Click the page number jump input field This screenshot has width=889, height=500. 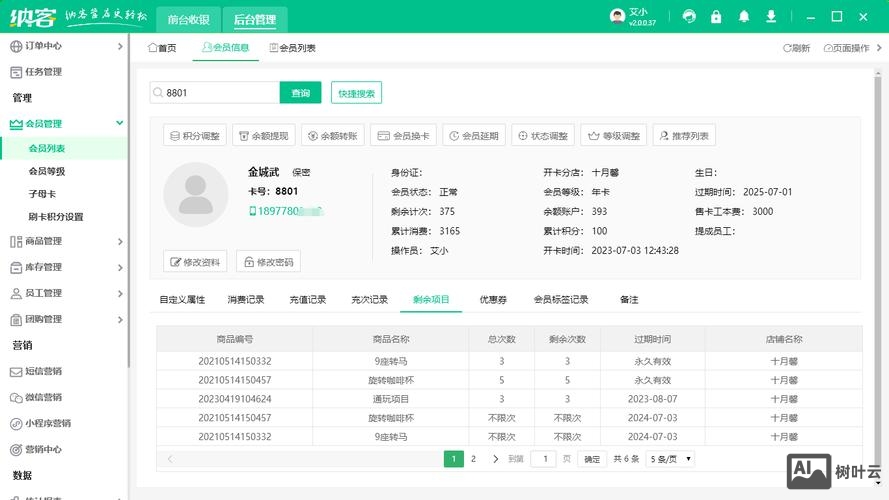pos(545,459)
